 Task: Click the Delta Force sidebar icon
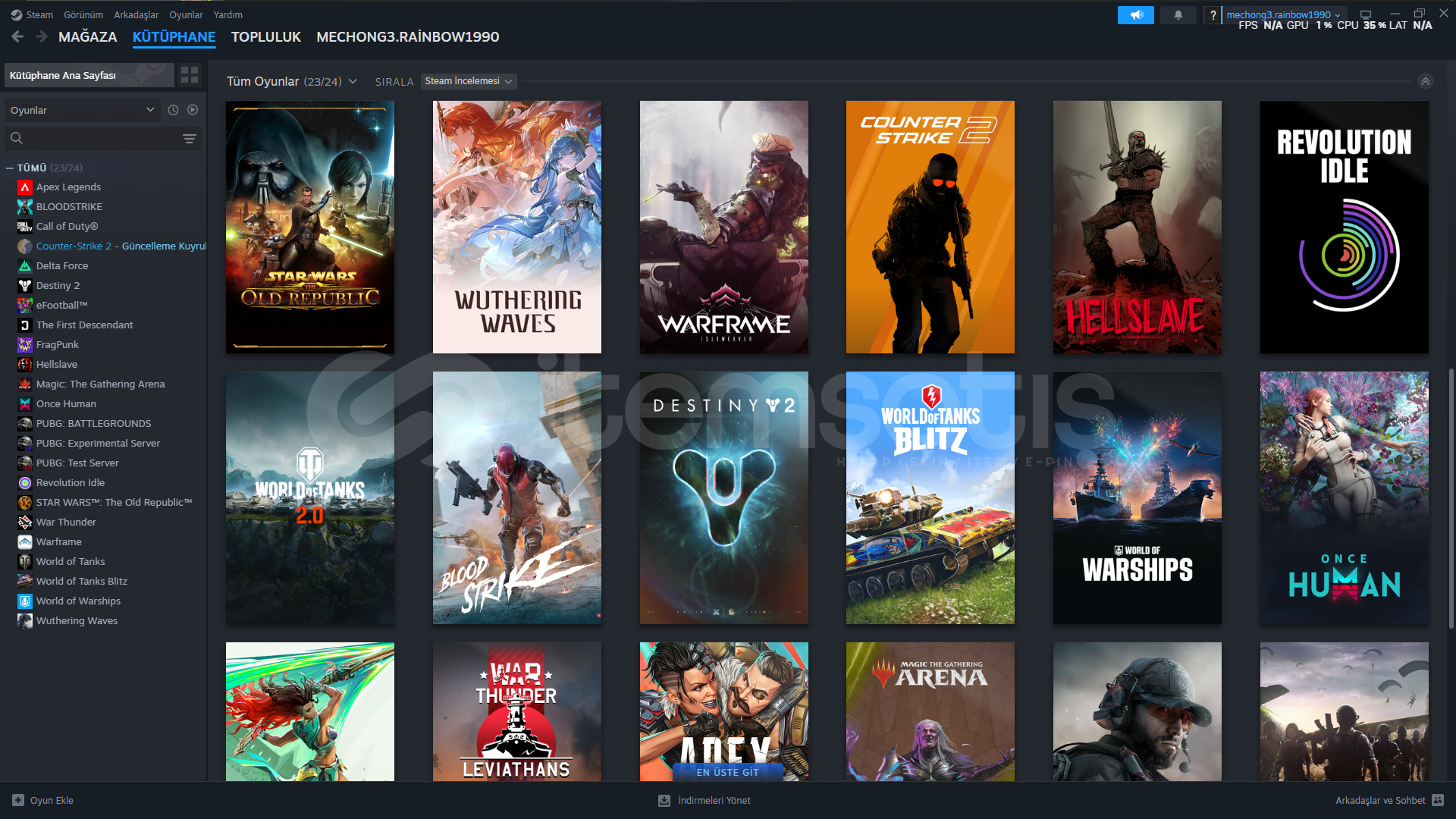25,266
